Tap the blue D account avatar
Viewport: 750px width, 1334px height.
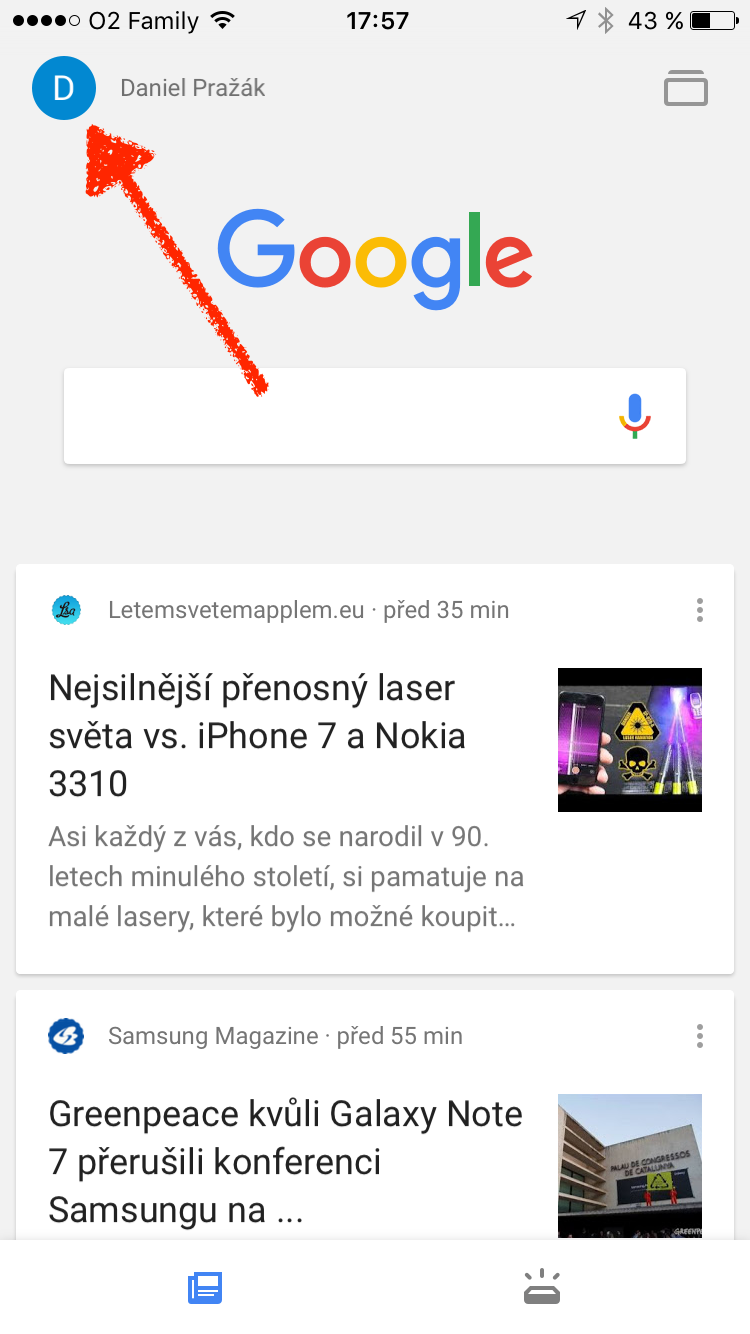tap(64, 88)
